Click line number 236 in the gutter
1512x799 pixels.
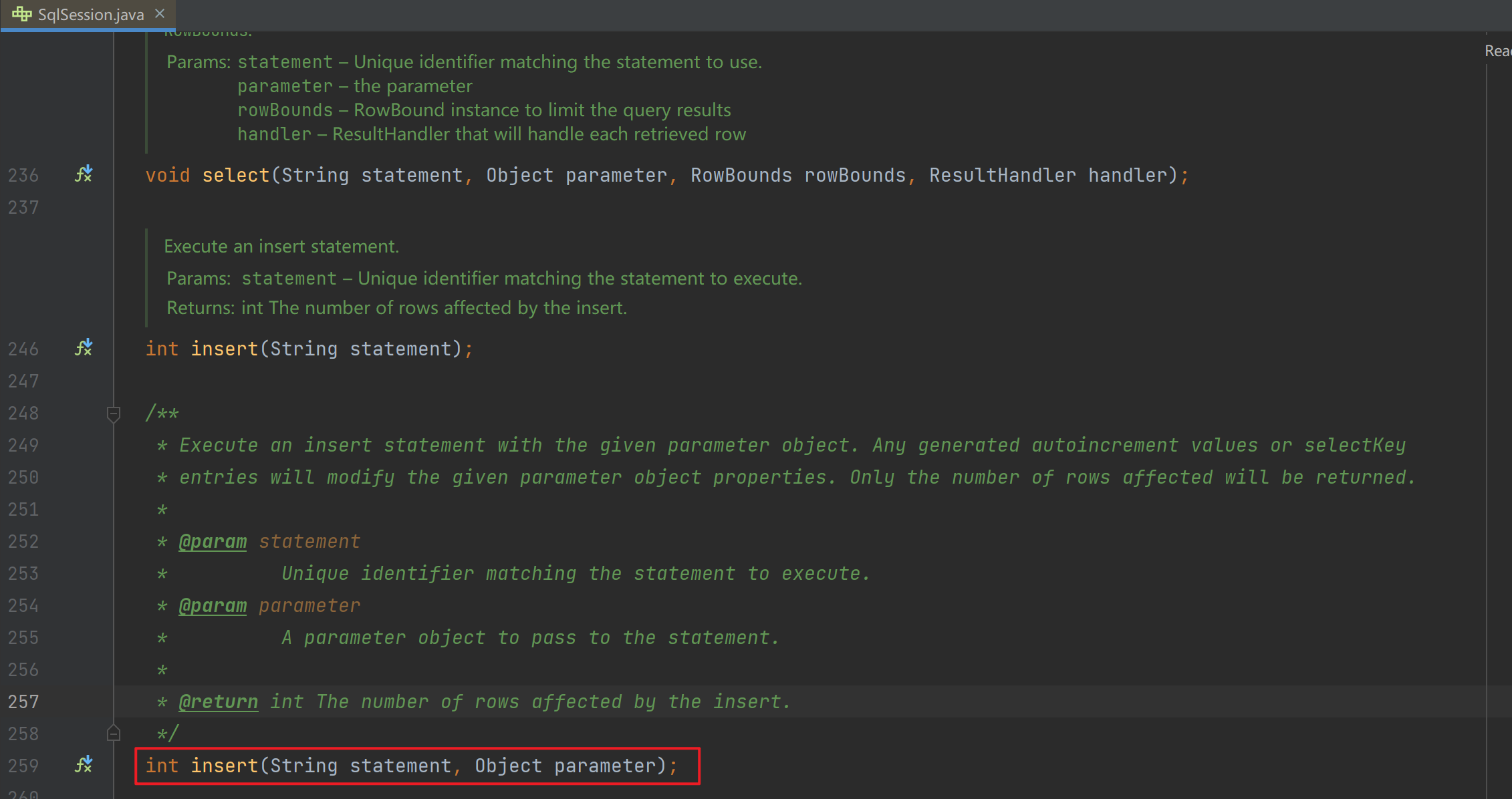pos(23,175)
